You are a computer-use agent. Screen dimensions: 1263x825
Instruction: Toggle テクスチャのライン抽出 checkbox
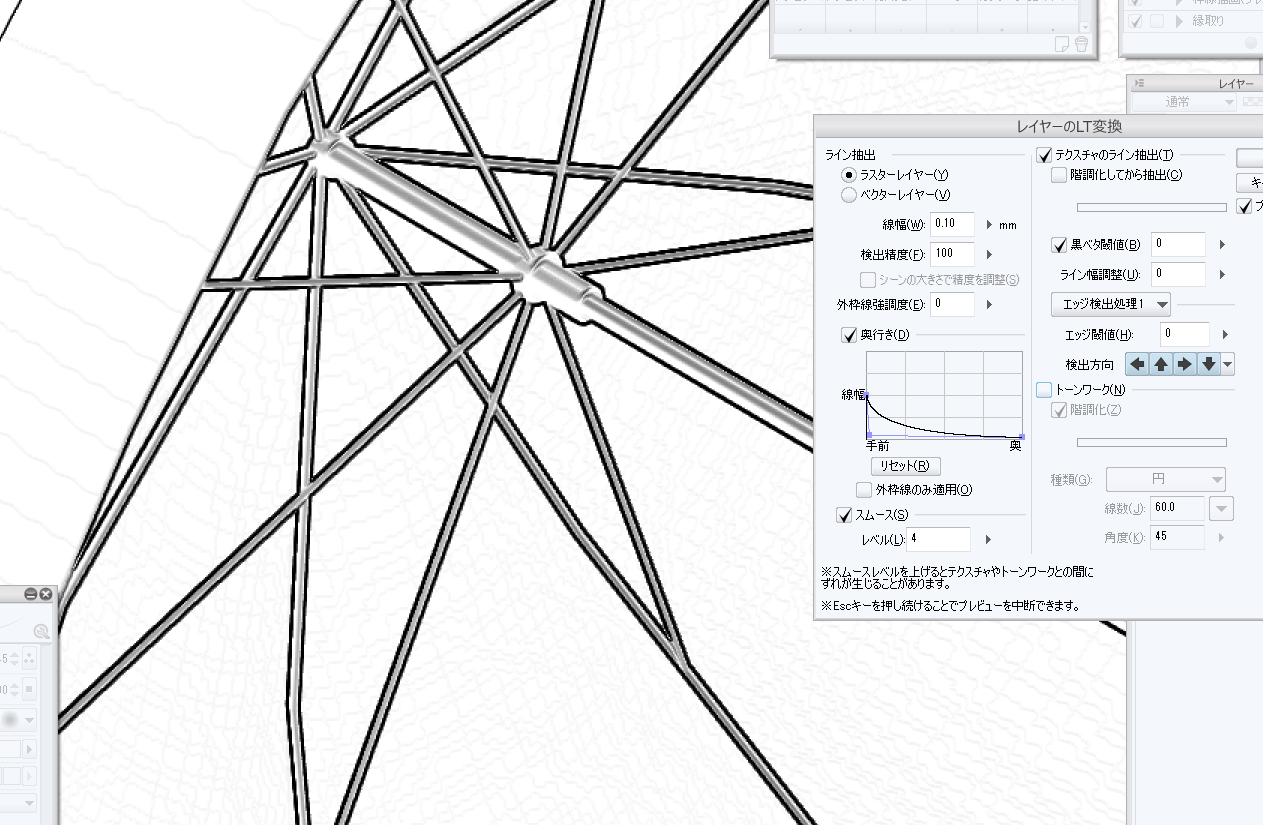coord(1045,155)
